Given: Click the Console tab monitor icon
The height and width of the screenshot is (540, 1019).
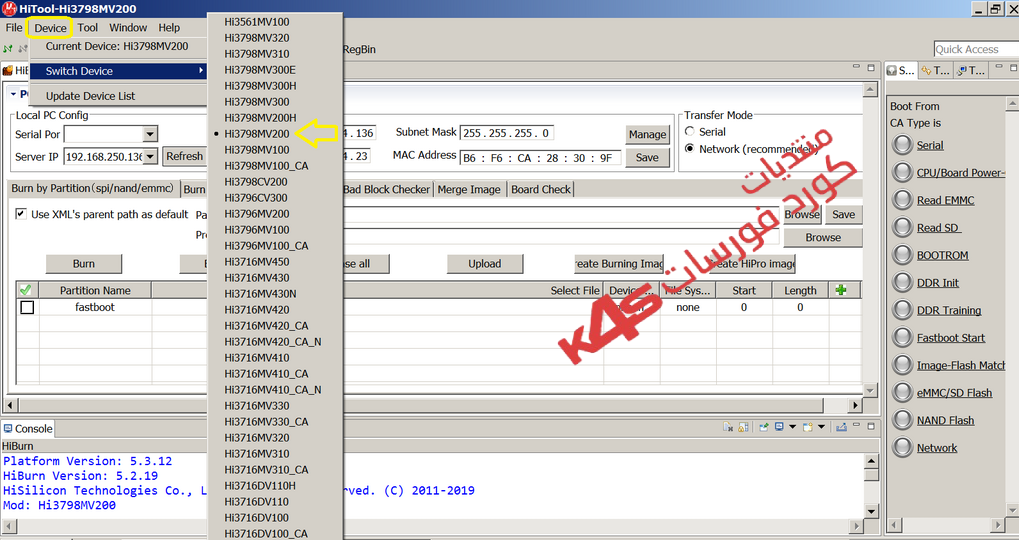Looking at the screenshot, I should coord(8,428).
